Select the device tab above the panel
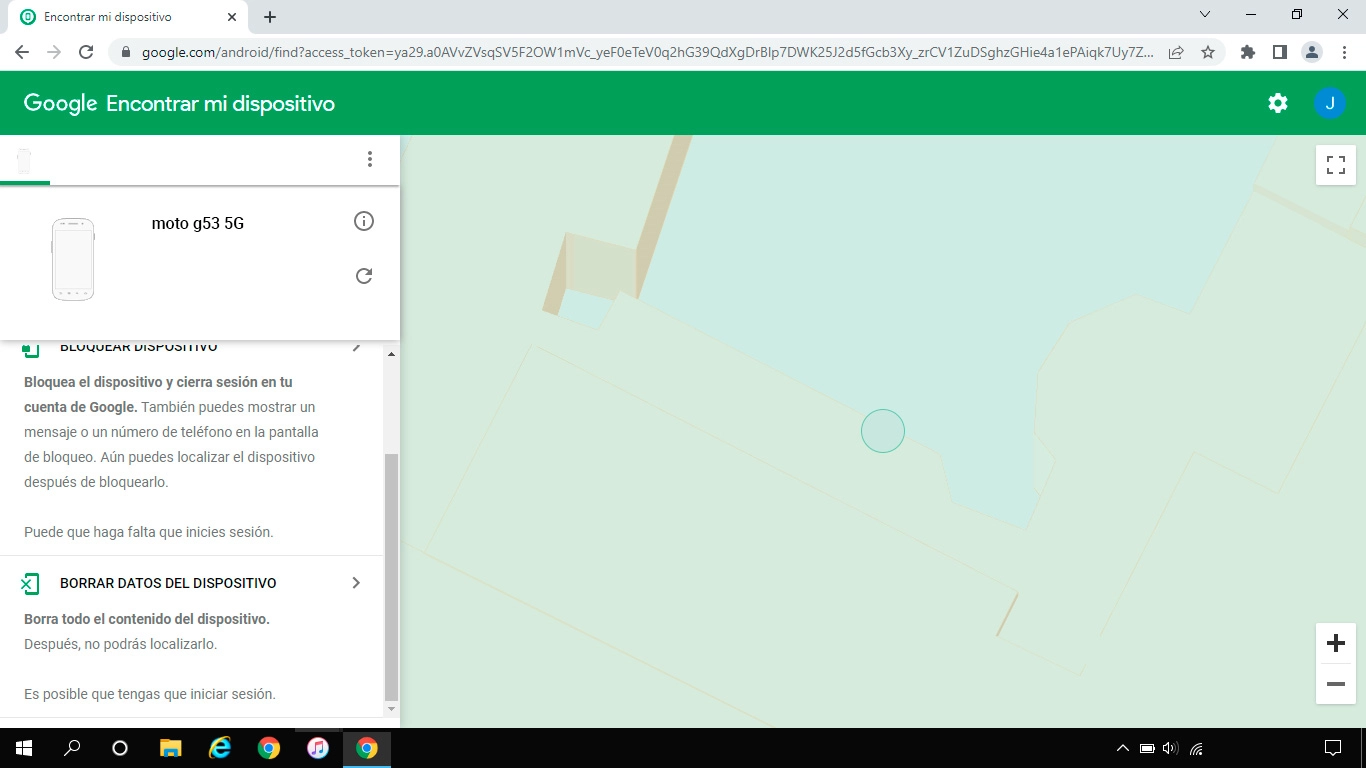This screenshot has width=1366, height=768. [23, 159]
